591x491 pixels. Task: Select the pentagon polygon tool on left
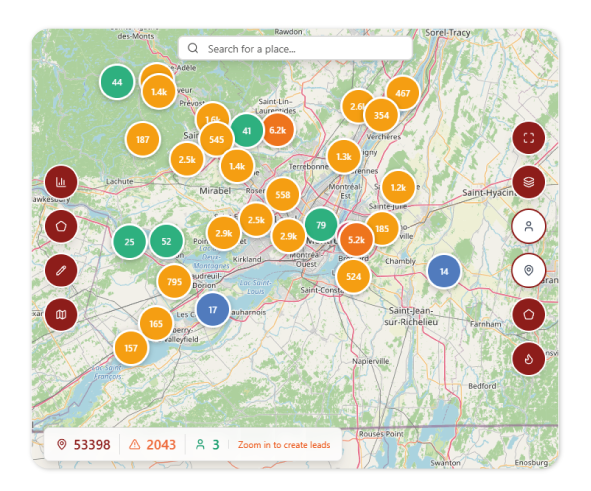pos(61,226)
